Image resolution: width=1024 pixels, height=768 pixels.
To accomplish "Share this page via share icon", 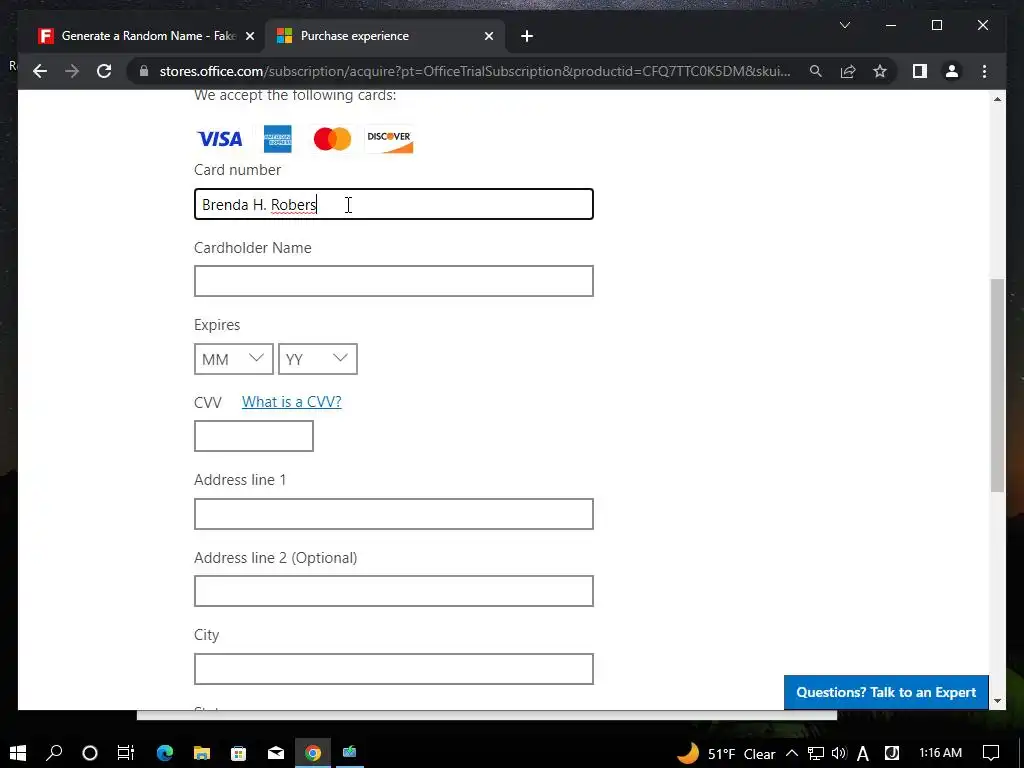I will click(848, 71).
